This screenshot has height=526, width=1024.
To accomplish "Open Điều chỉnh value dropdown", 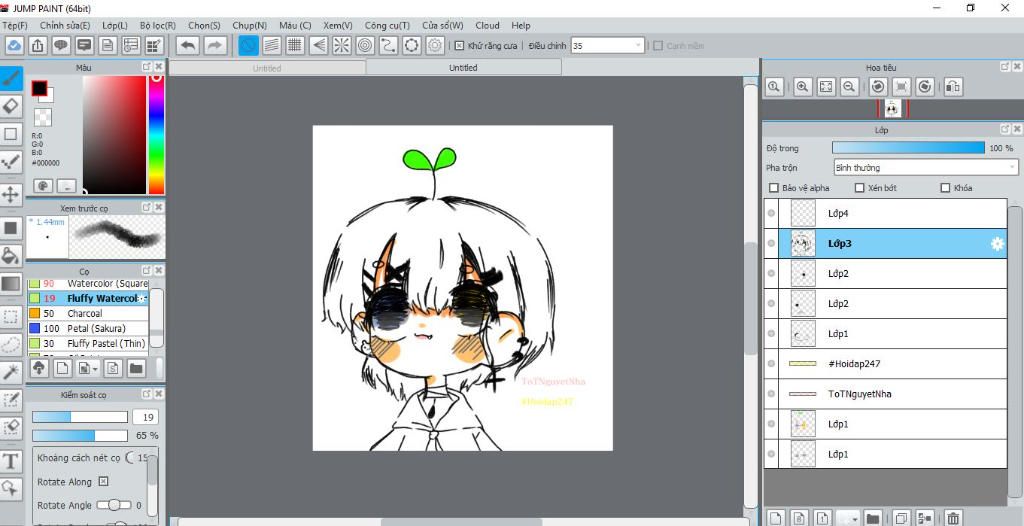I will [x=639, y=46].
